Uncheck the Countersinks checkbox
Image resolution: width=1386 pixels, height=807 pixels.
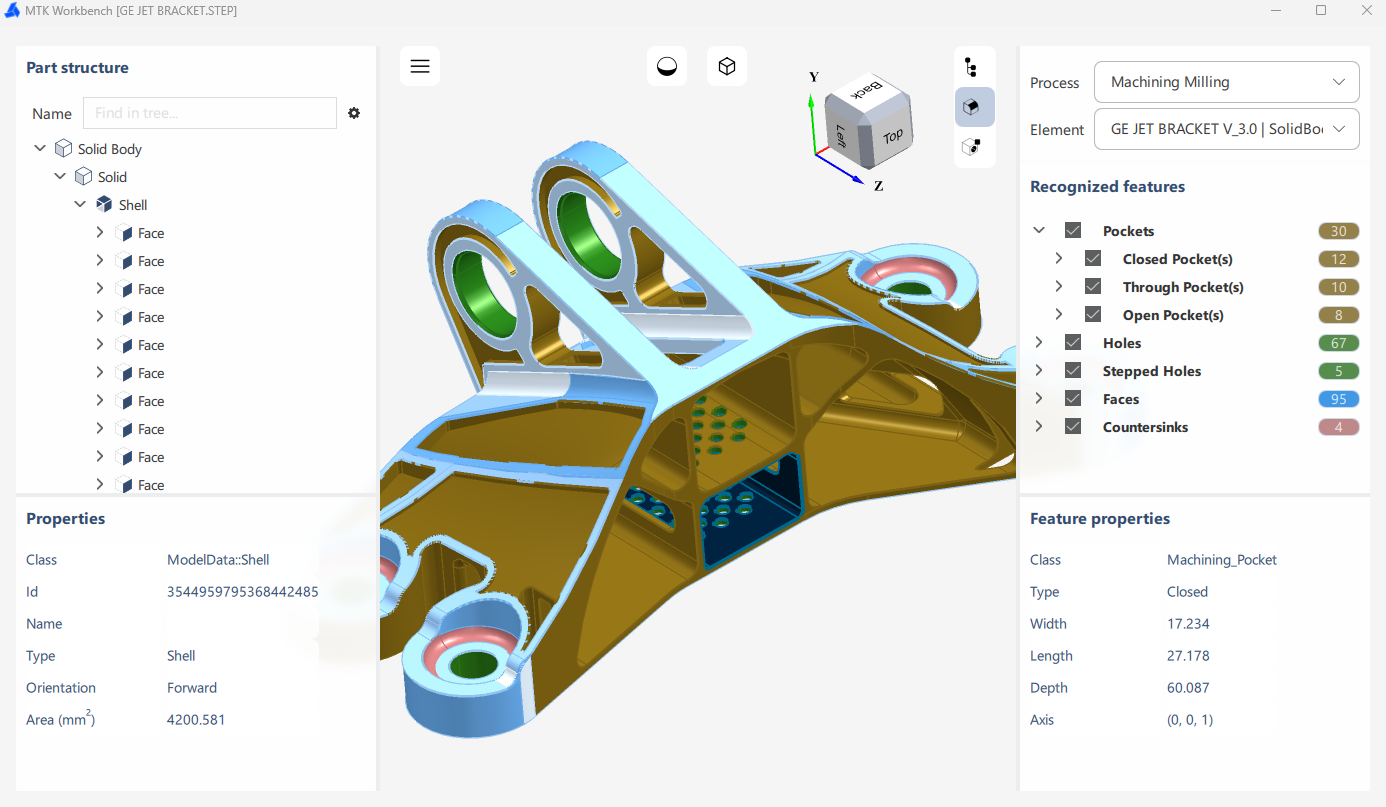tap(1073, 425)
